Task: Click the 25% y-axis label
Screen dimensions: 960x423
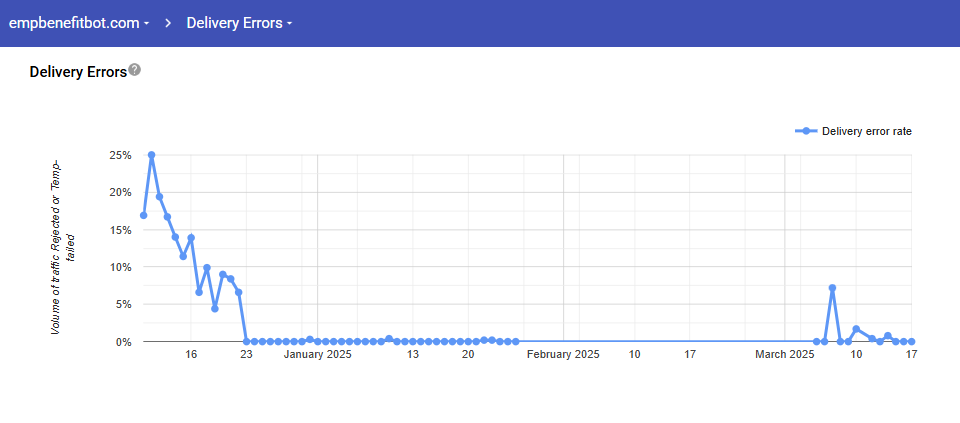Action: click(119, 155)
